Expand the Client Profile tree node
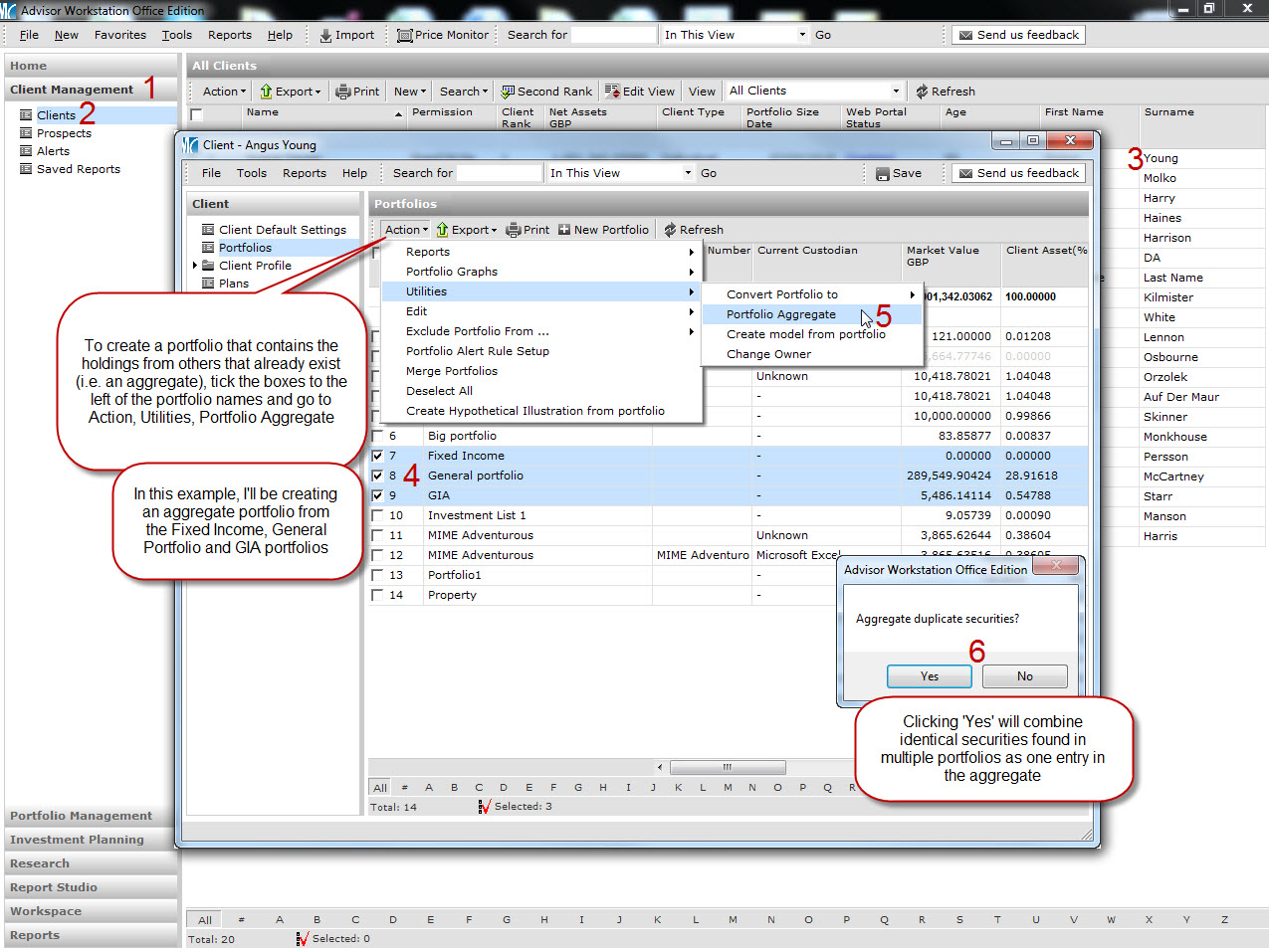 click(x=195, y=266)
